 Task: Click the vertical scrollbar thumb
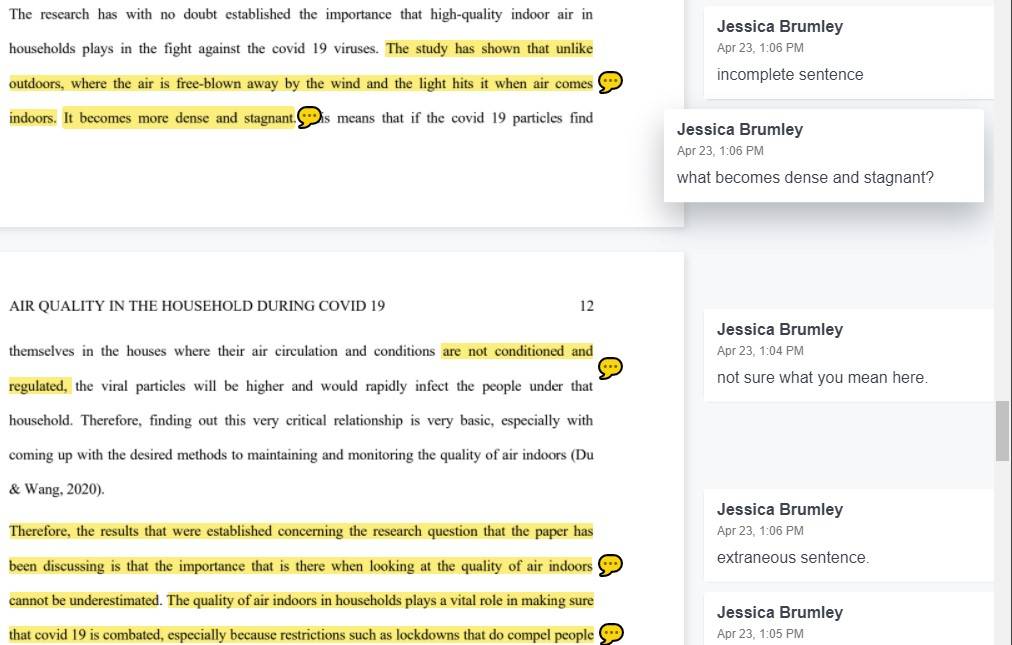[x=1002, y=431]
